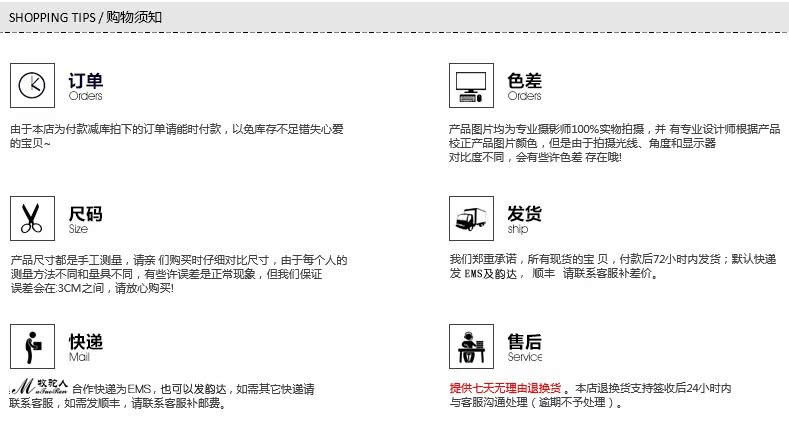The image size is (789, 435).
Task: Click the 售后 Service heading
Action: tap(524, 347)
